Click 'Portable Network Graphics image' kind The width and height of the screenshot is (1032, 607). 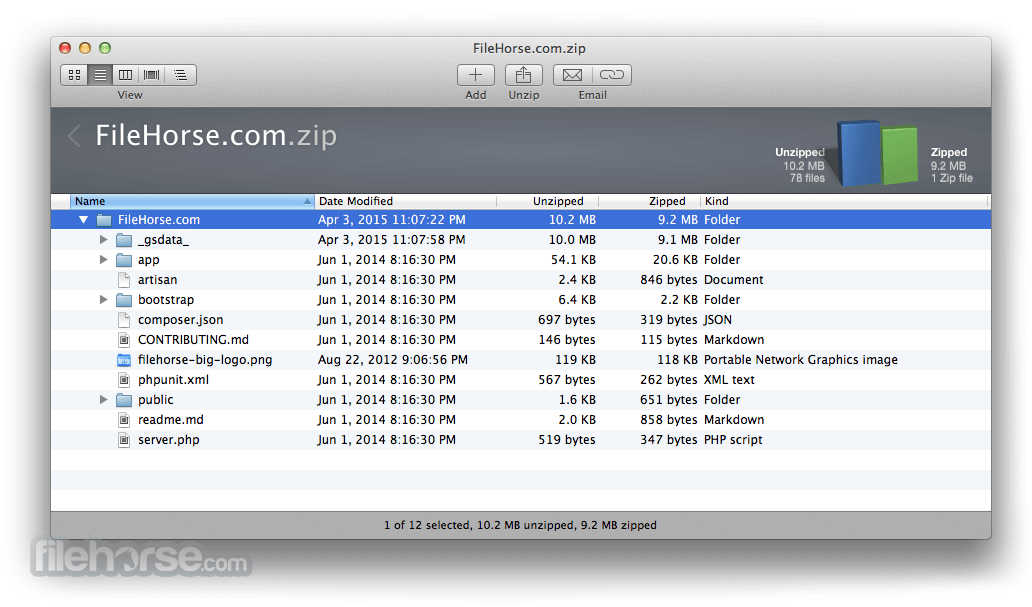pyautogui.click(x=800, y=360)
